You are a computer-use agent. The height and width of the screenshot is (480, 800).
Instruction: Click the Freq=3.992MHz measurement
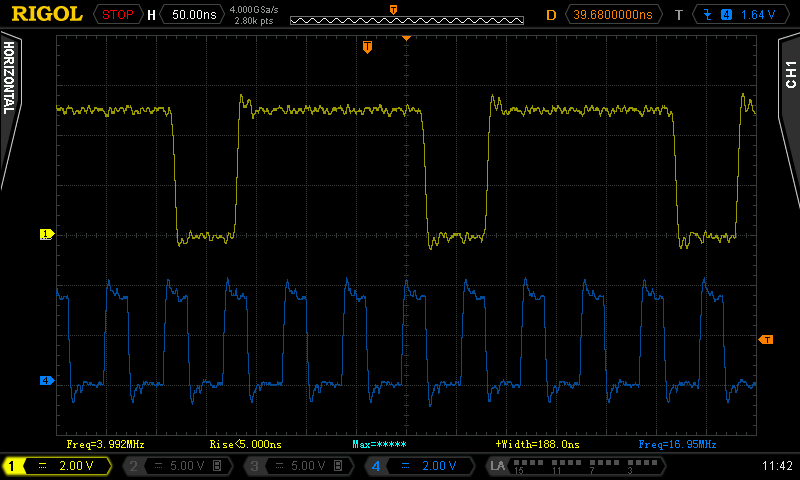pyautogui.click(x=106, y=444)
